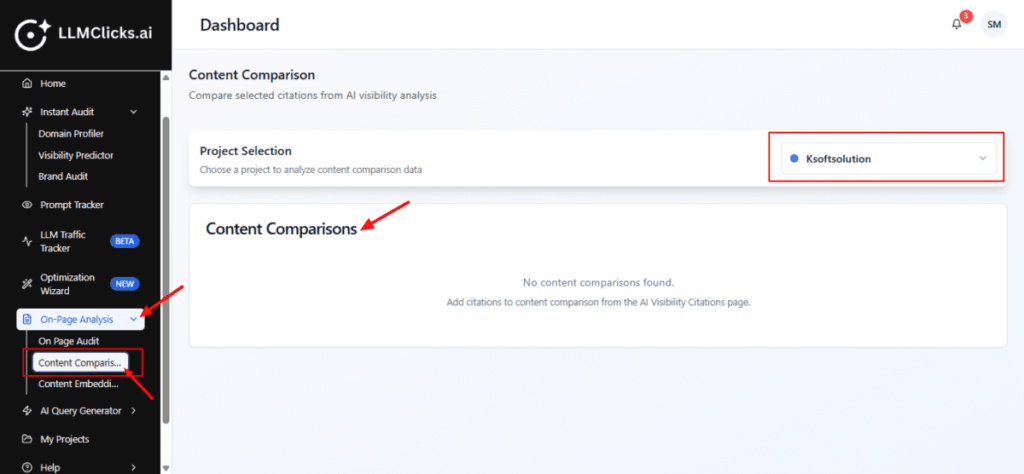The image size is (1024, 474).
Task: Click the Optimization Wizard wand icon
Action: pyautogui.click(x=27, y=284)
